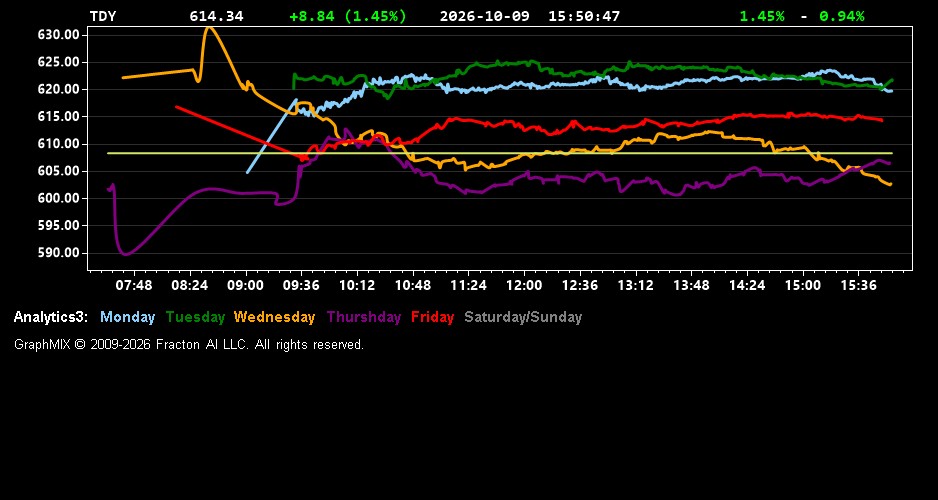Click the yellow horizontal reference line
The height and width of the screenshot is (500, 938).
(500, 153)
